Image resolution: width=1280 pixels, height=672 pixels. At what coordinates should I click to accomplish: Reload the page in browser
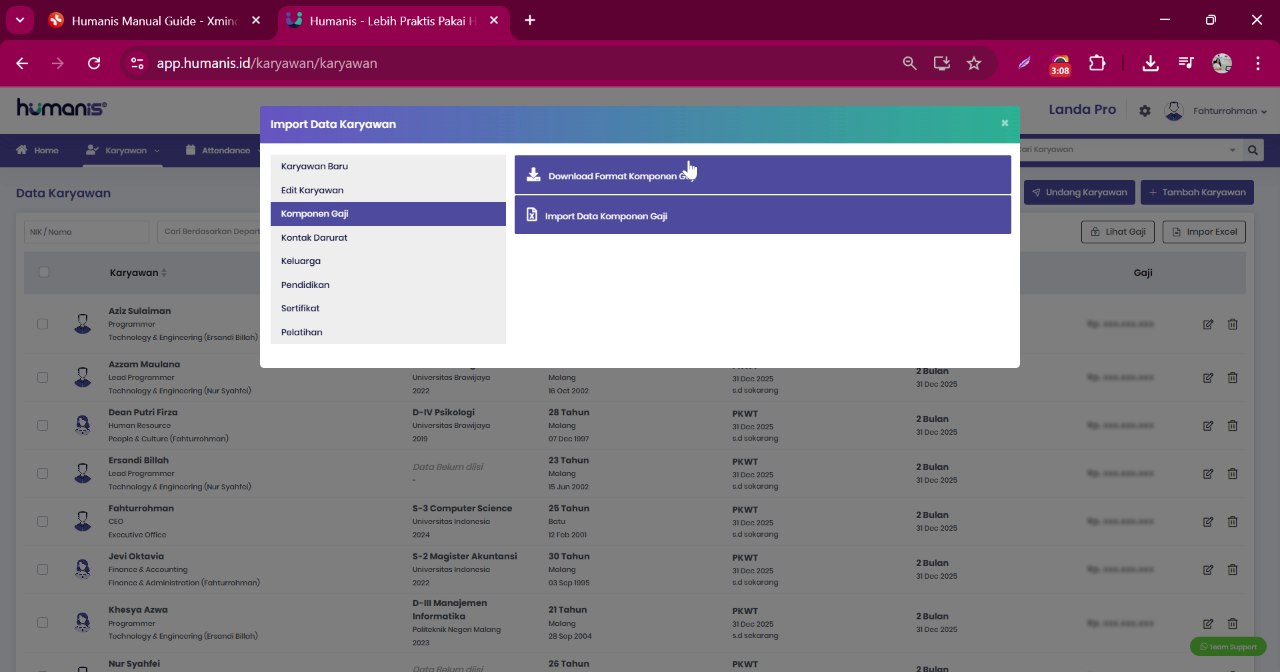point(94,63)
